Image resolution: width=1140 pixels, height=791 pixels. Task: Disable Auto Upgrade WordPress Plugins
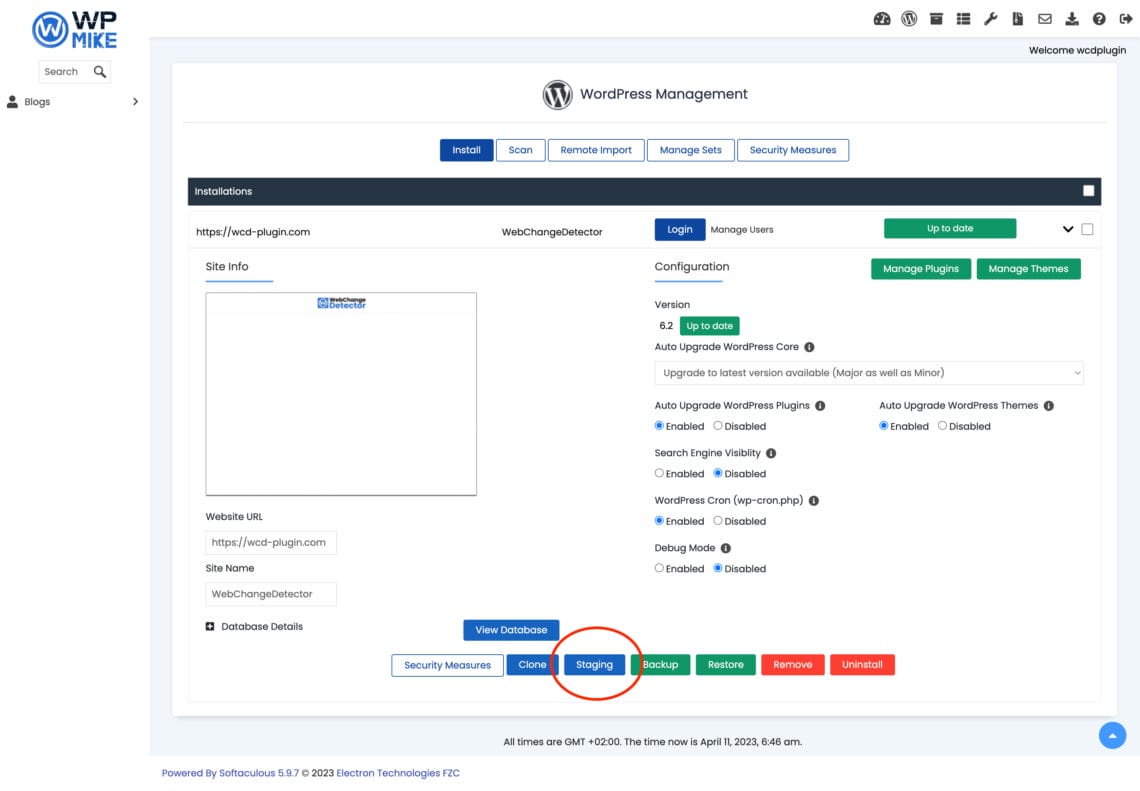717,425
